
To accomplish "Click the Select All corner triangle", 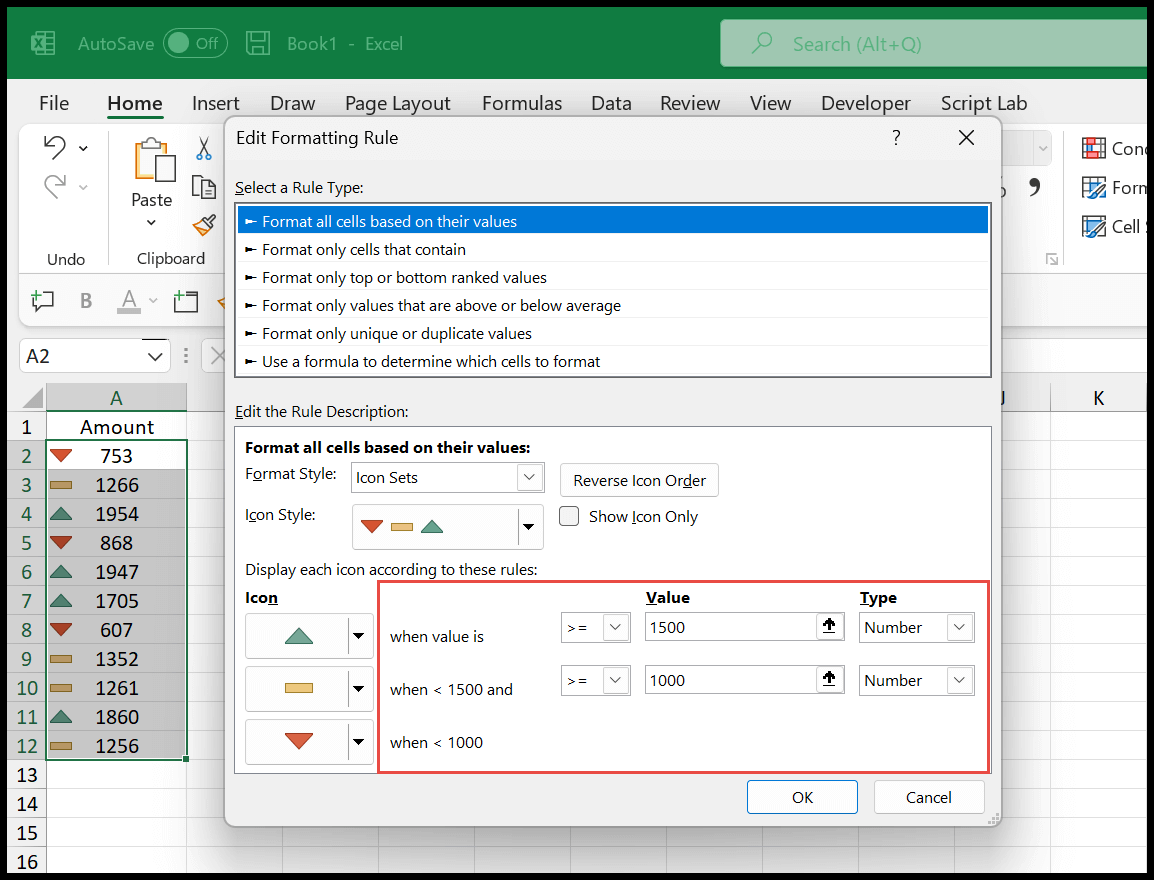I will 32,398.
